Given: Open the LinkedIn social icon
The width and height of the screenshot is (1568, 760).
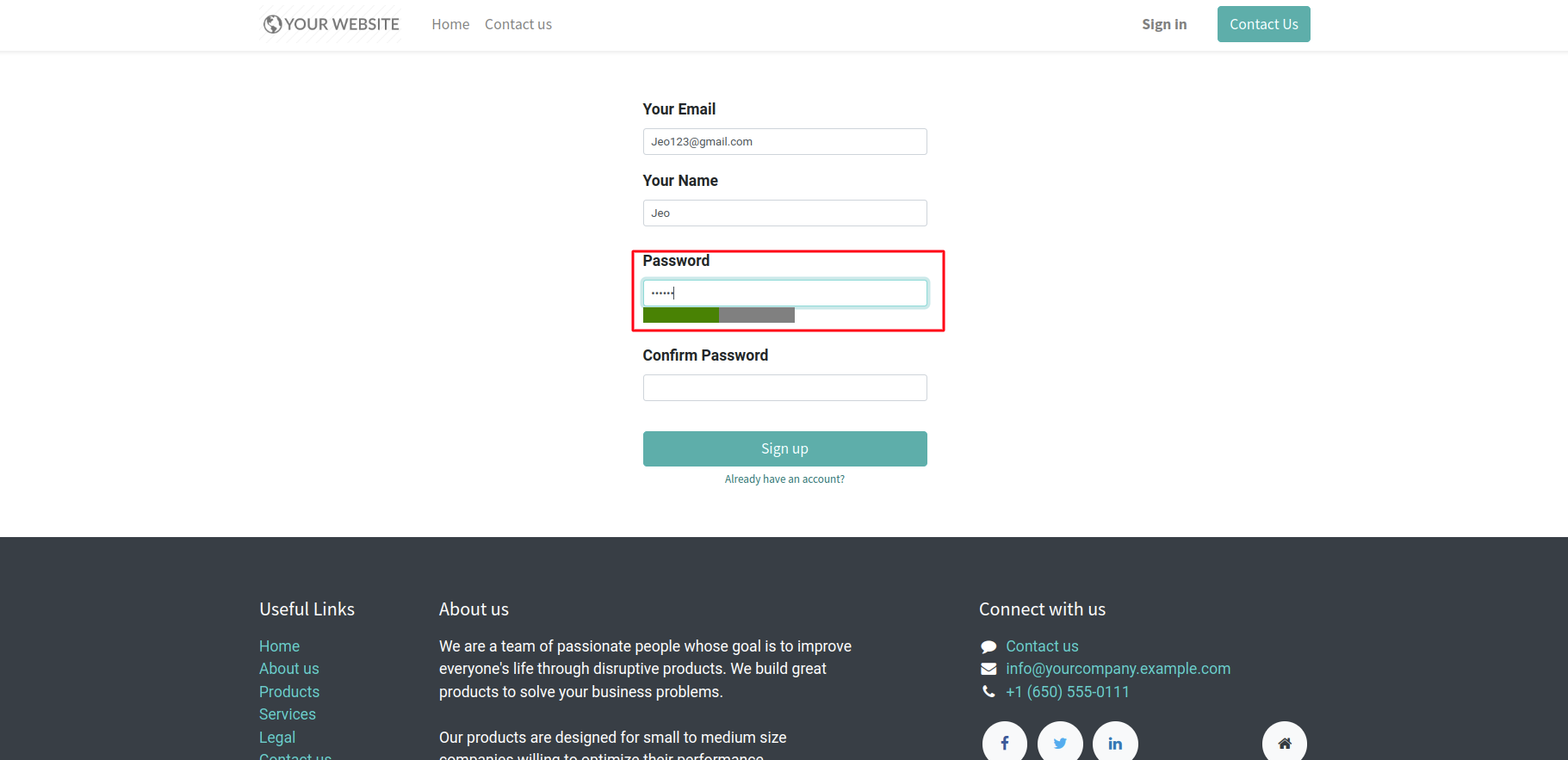Looking at the screenshot, I should pyautogui.click(x=1115, y=743).
